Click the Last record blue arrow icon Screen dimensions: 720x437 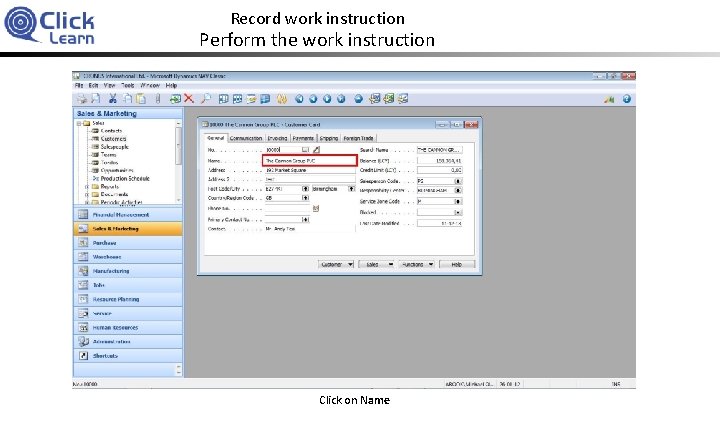point(341,99)
